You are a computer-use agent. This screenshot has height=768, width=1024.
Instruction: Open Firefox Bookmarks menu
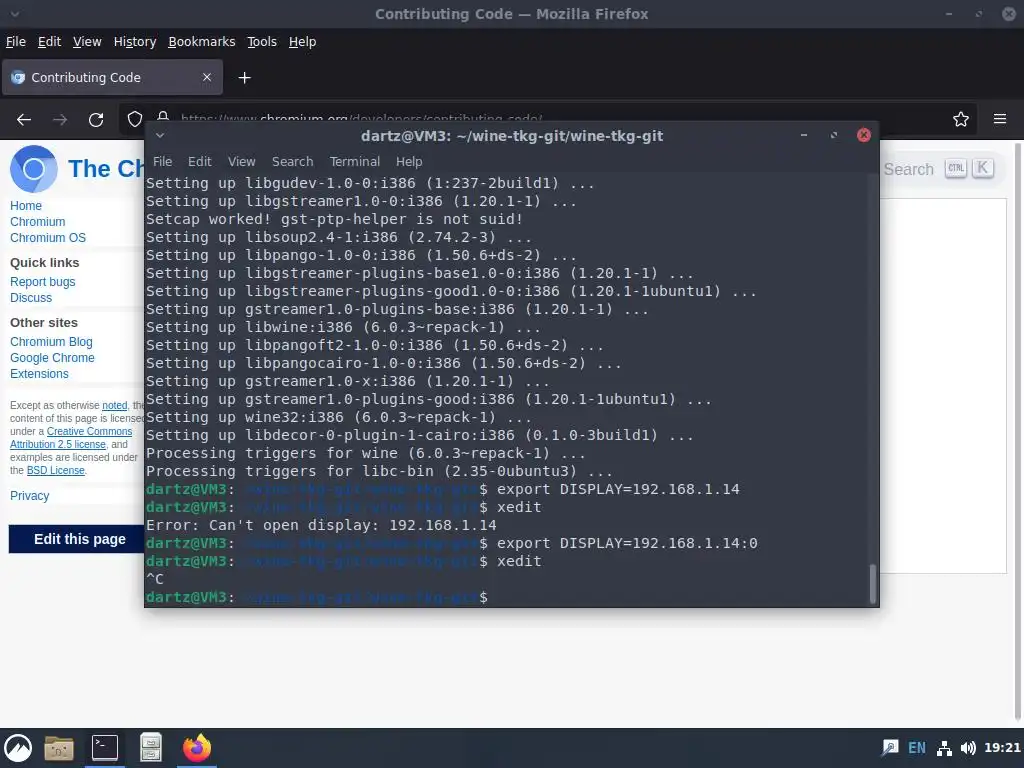click(x=202, y=42)
